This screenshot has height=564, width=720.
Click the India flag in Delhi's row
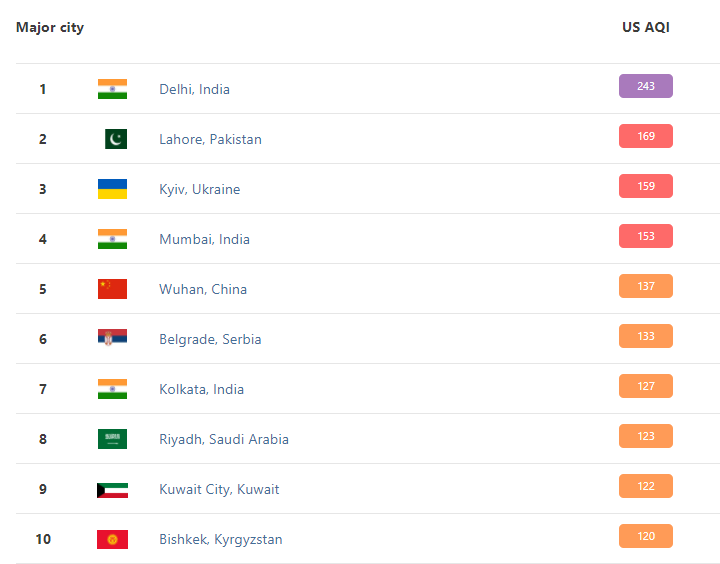click(x=112, y=89)
